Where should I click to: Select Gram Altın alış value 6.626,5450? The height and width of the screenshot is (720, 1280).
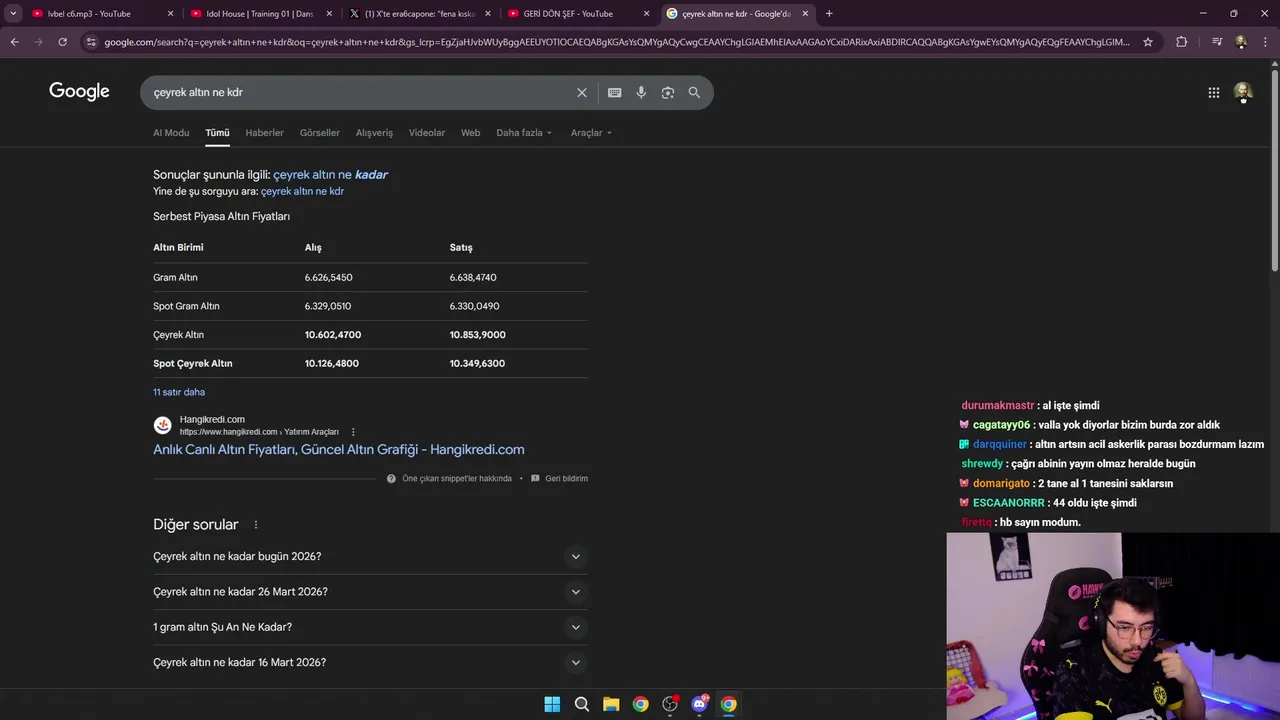point(328,277)
